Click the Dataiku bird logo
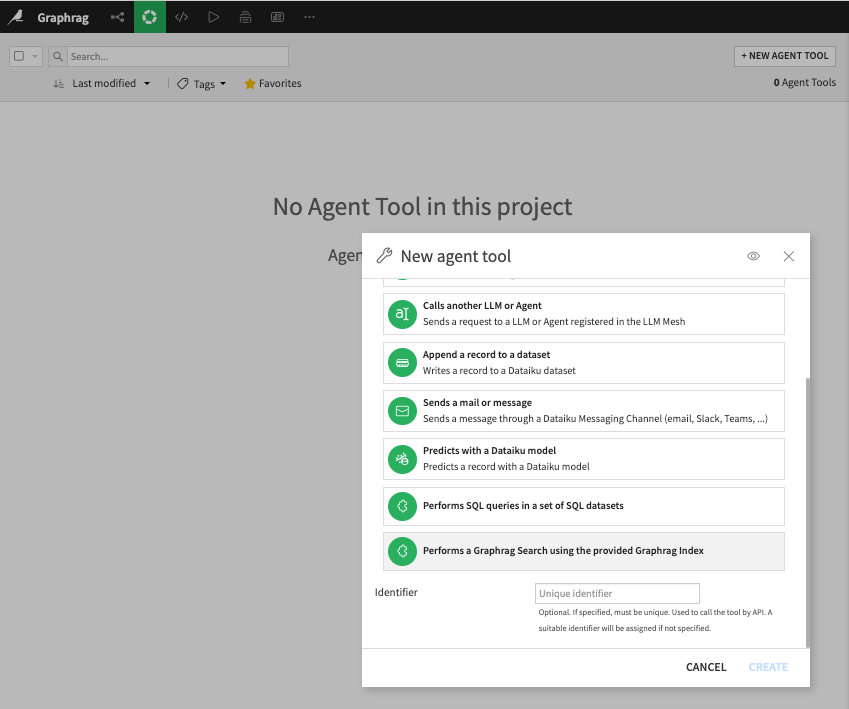This screenshot has width=849, height=709. tap(16, 17)
